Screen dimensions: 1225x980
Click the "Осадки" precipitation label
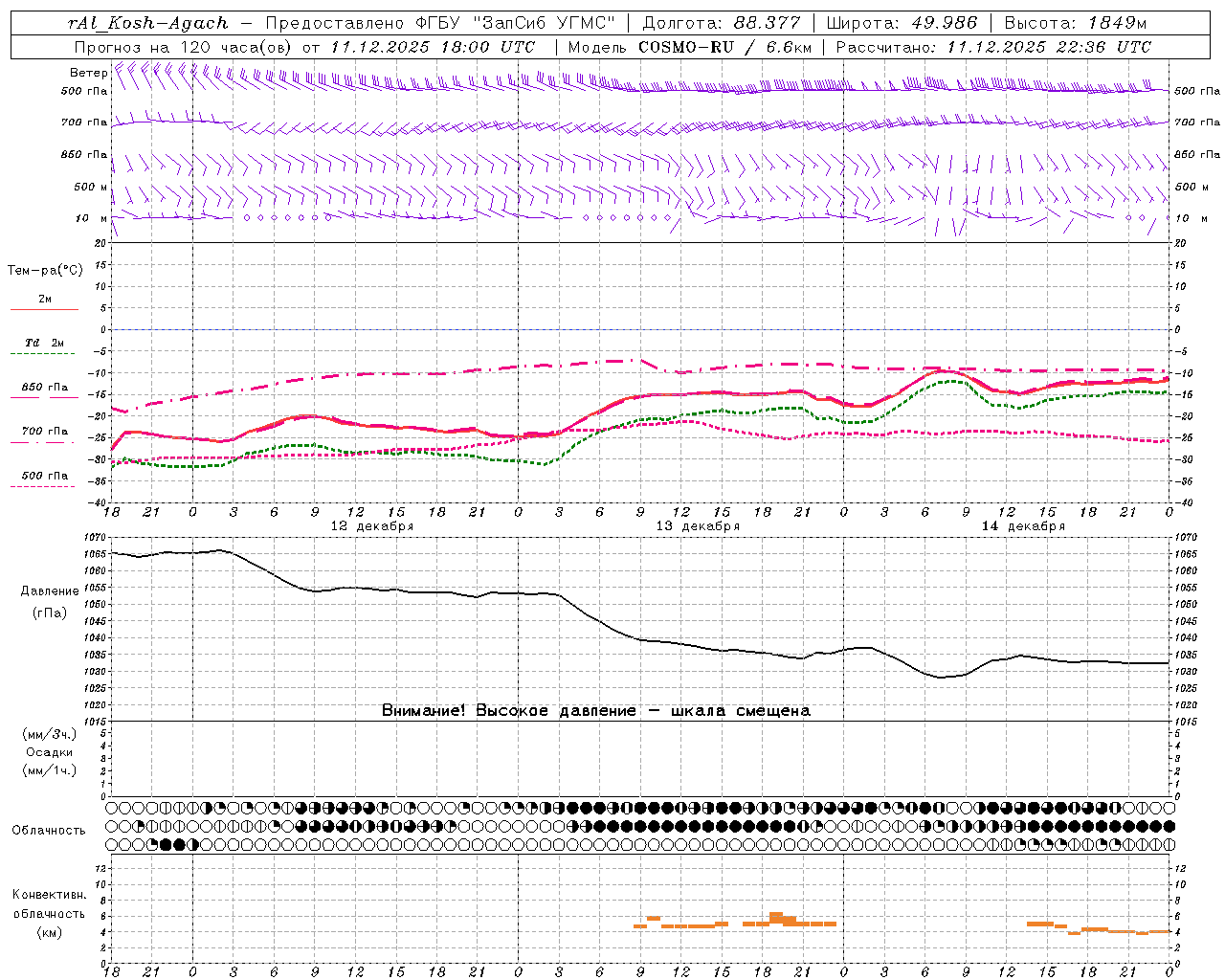click(x=50, y=752)
